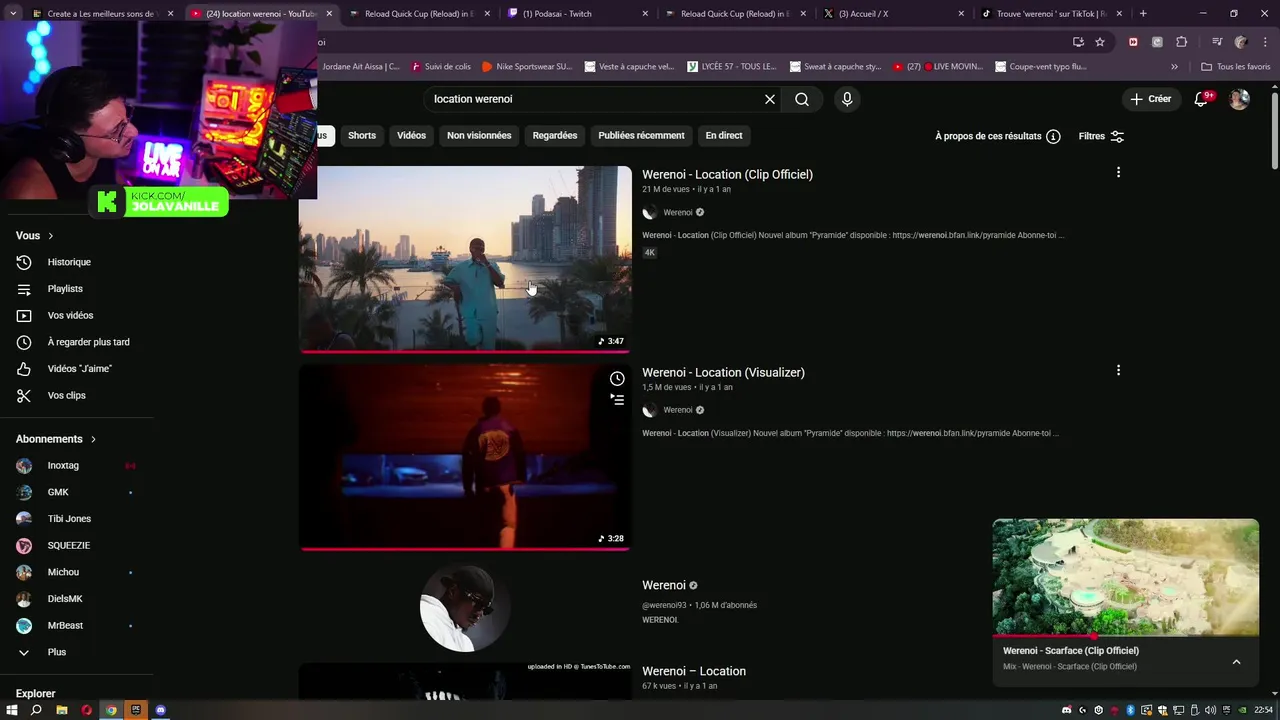1280x720 pixels.
Task: Switch to 'Create a Les meilleurs sons' tab
Action: [101, 14]
